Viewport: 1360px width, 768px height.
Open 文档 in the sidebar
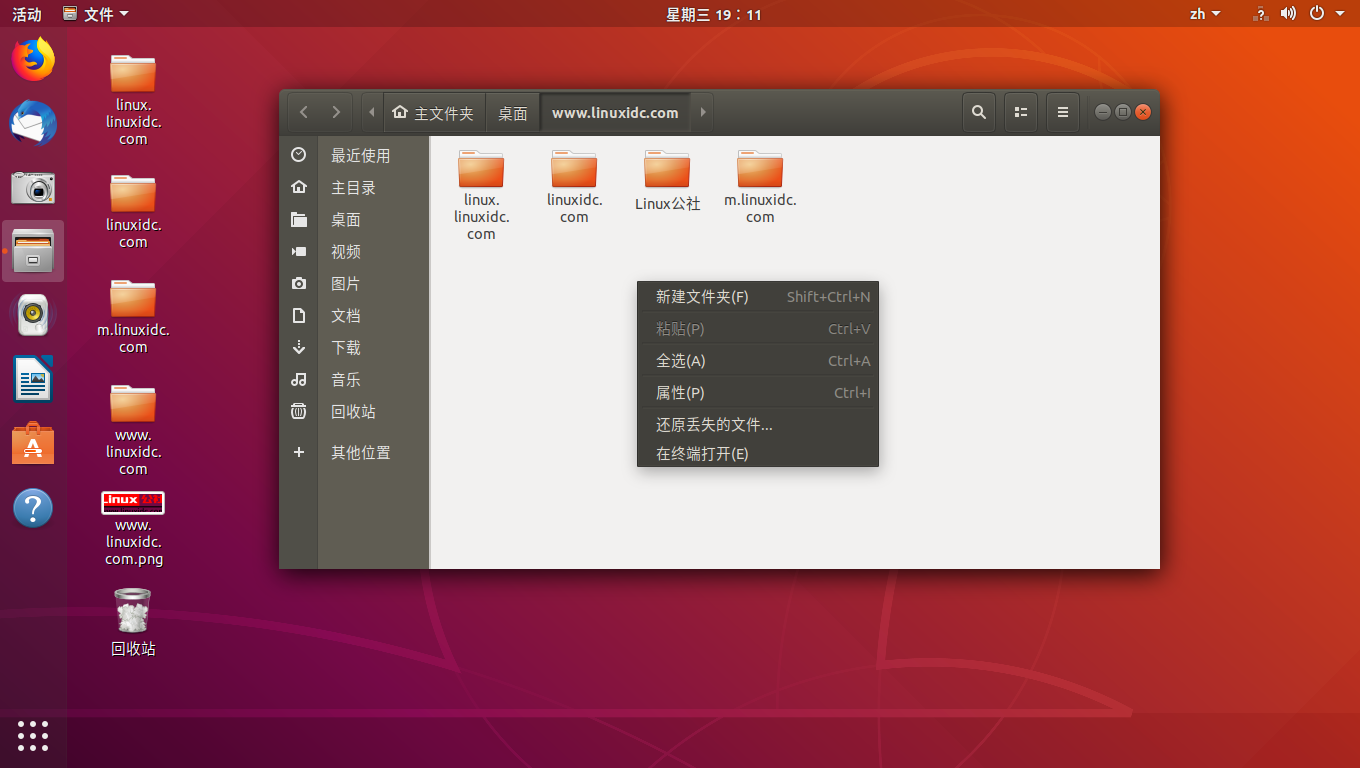coord(354,315)
